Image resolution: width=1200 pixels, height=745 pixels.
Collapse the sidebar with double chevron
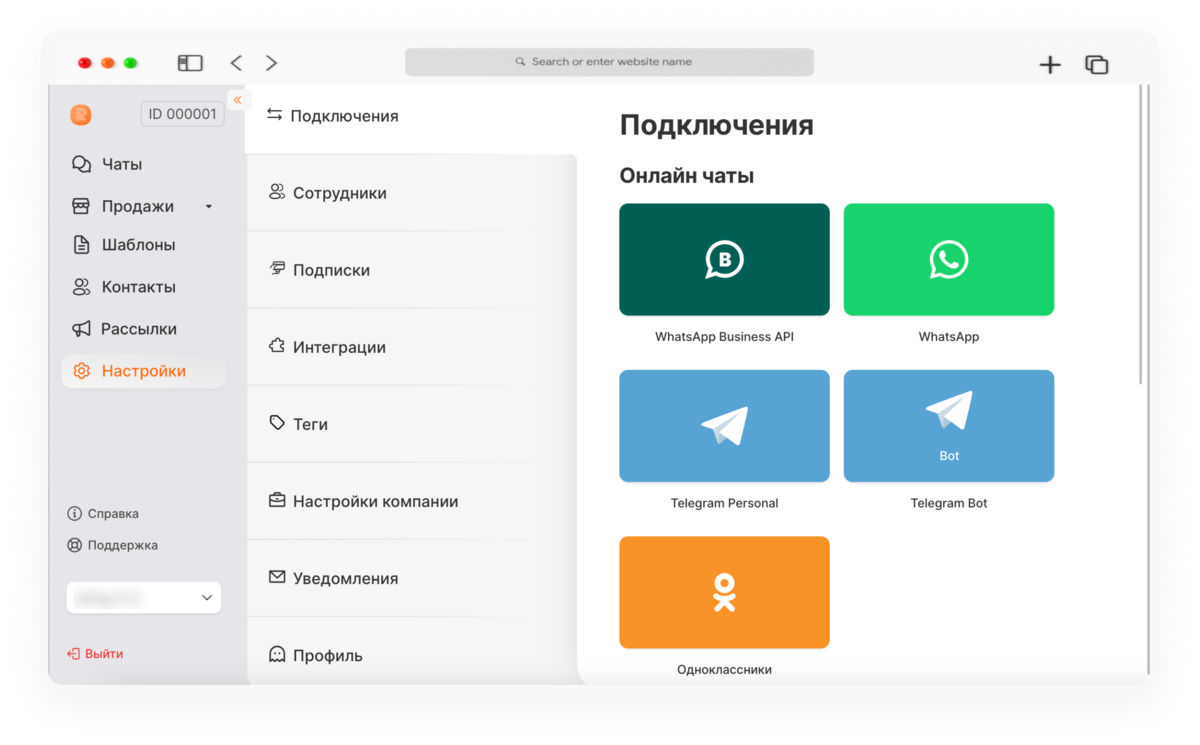(237, 100)
